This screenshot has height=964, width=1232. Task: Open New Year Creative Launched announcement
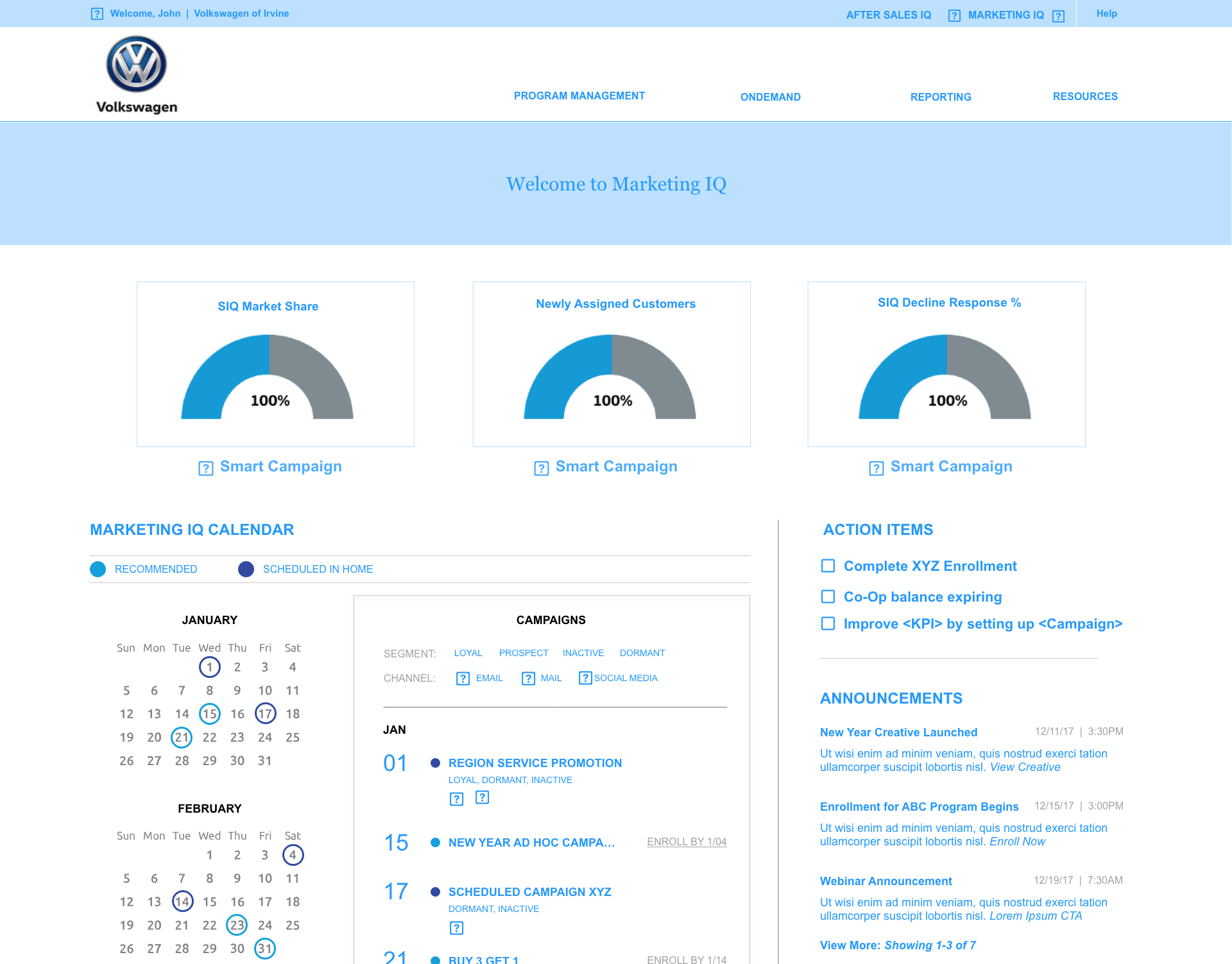[x=898, y=732]
